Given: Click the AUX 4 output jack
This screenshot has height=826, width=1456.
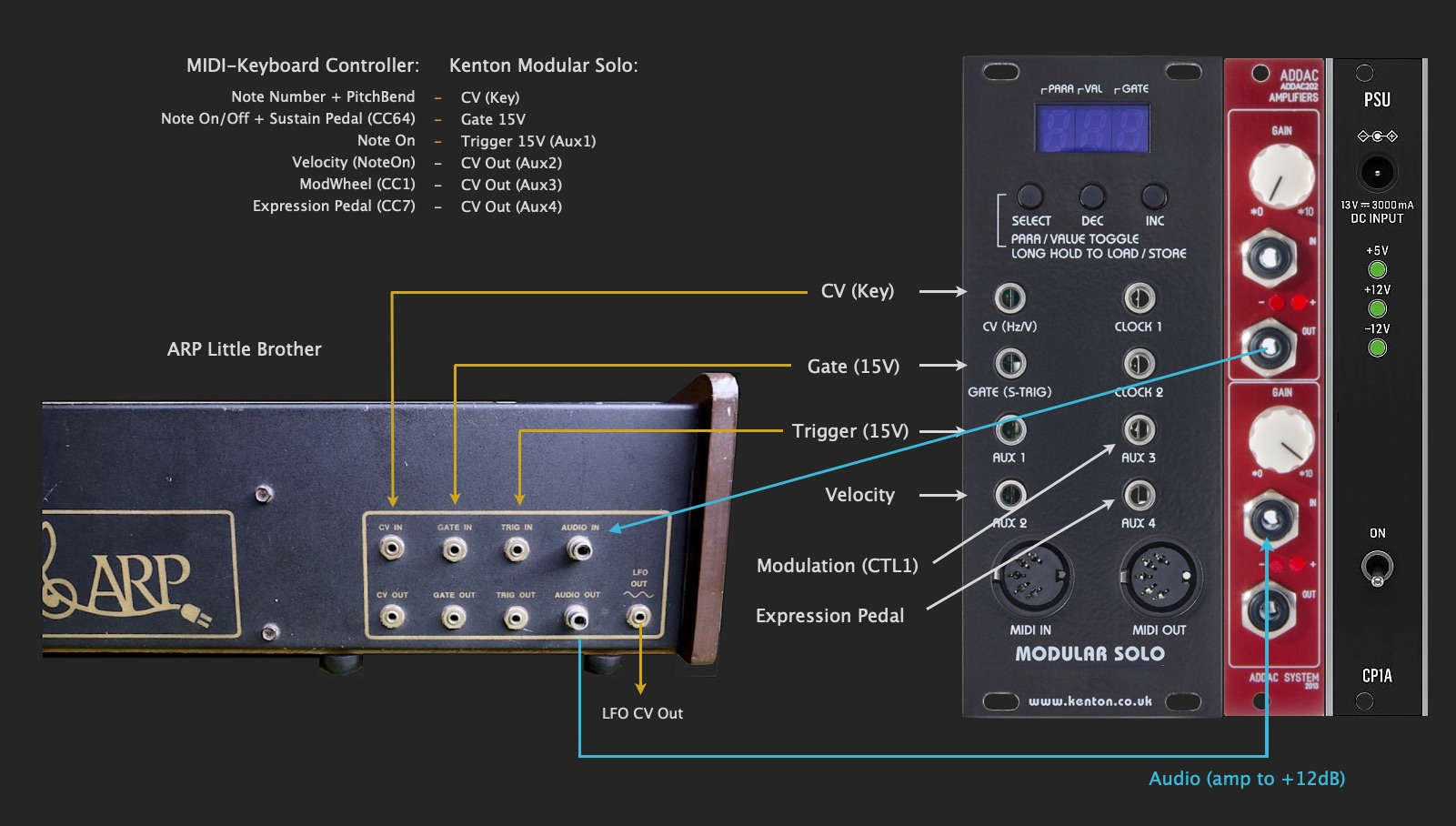Looking at the screenshot, I should pos(1139,495).
